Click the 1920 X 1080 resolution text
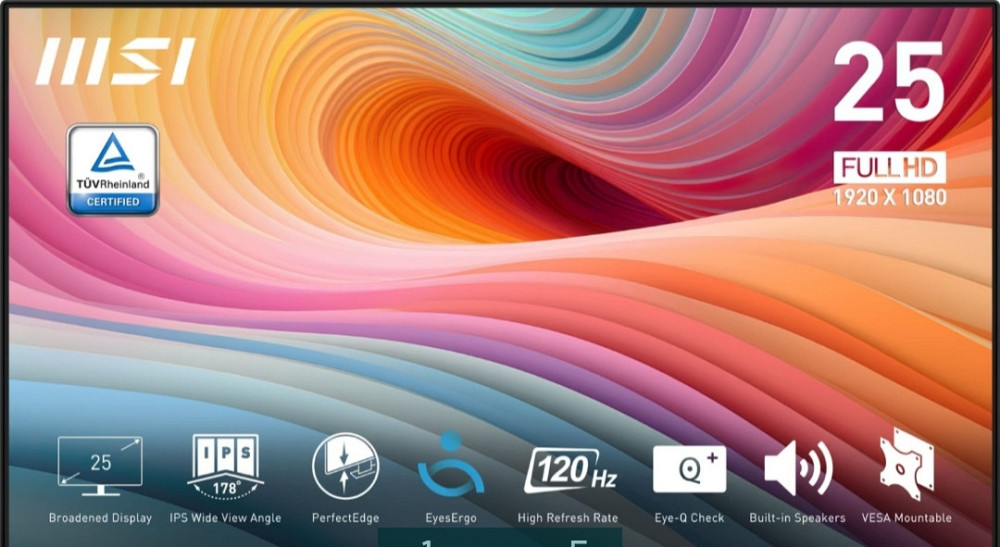This screenshot has height=547, width=1000. 889,197
